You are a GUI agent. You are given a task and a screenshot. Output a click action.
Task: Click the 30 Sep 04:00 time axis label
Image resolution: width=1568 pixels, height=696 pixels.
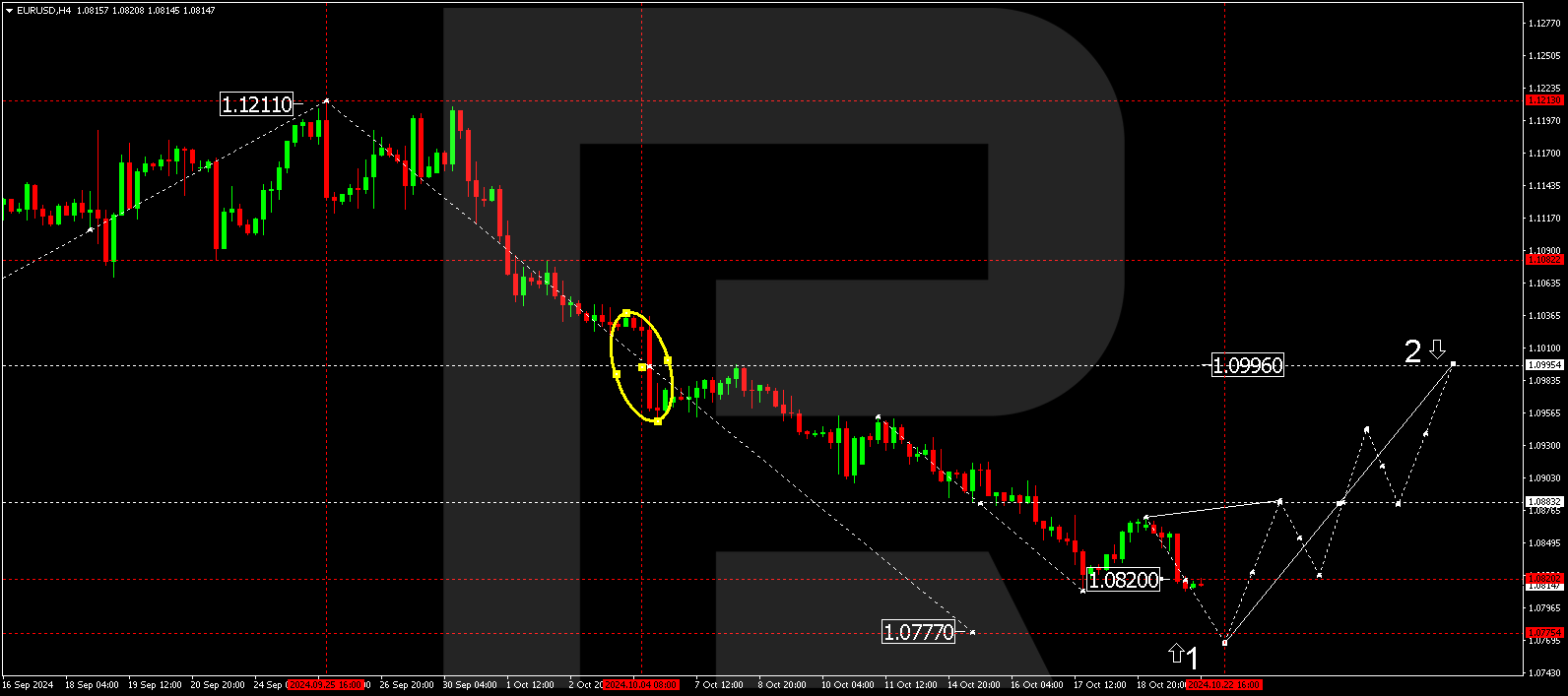(x=470, y=684)
